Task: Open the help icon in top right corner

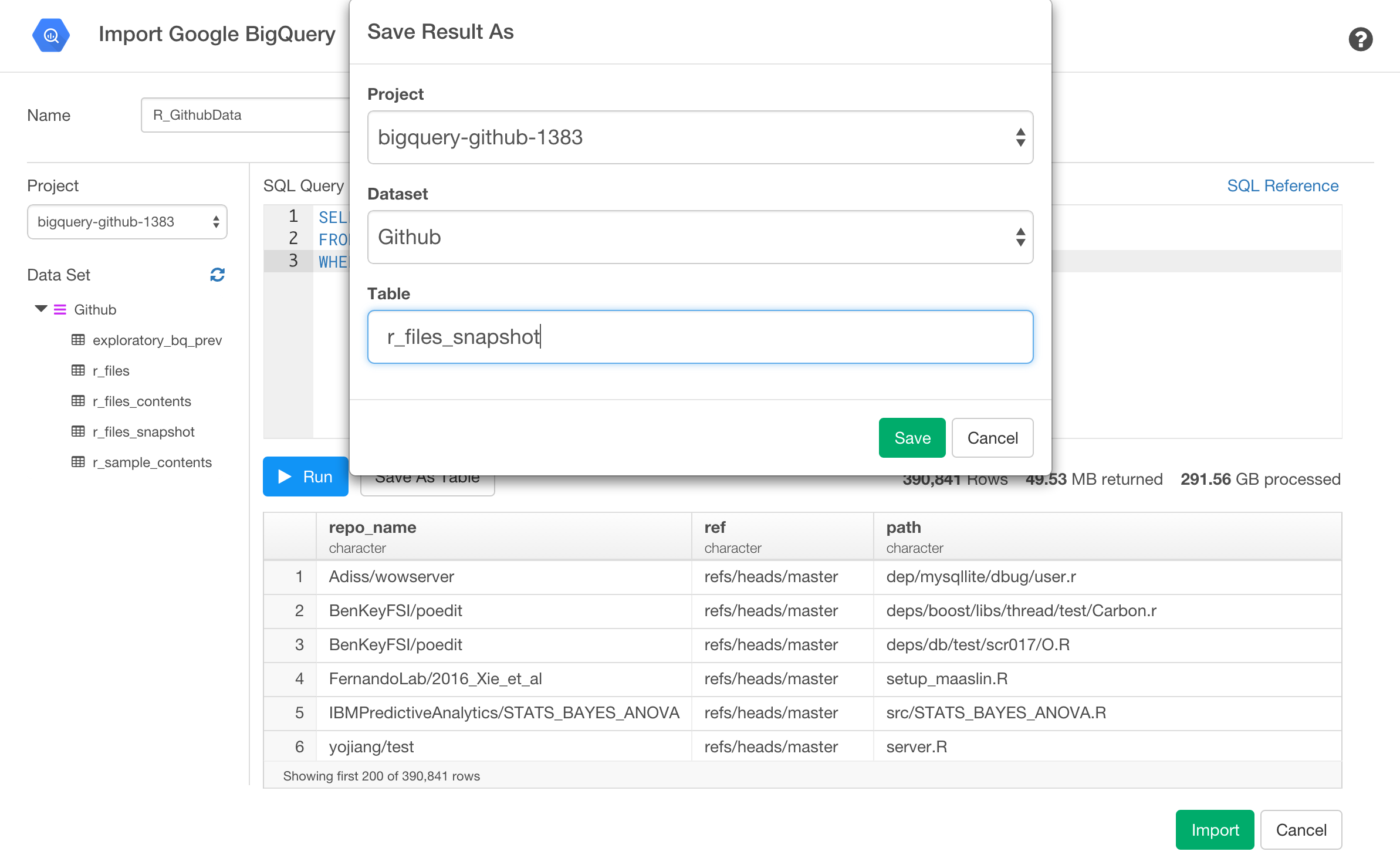Action: pos(1361,39)
